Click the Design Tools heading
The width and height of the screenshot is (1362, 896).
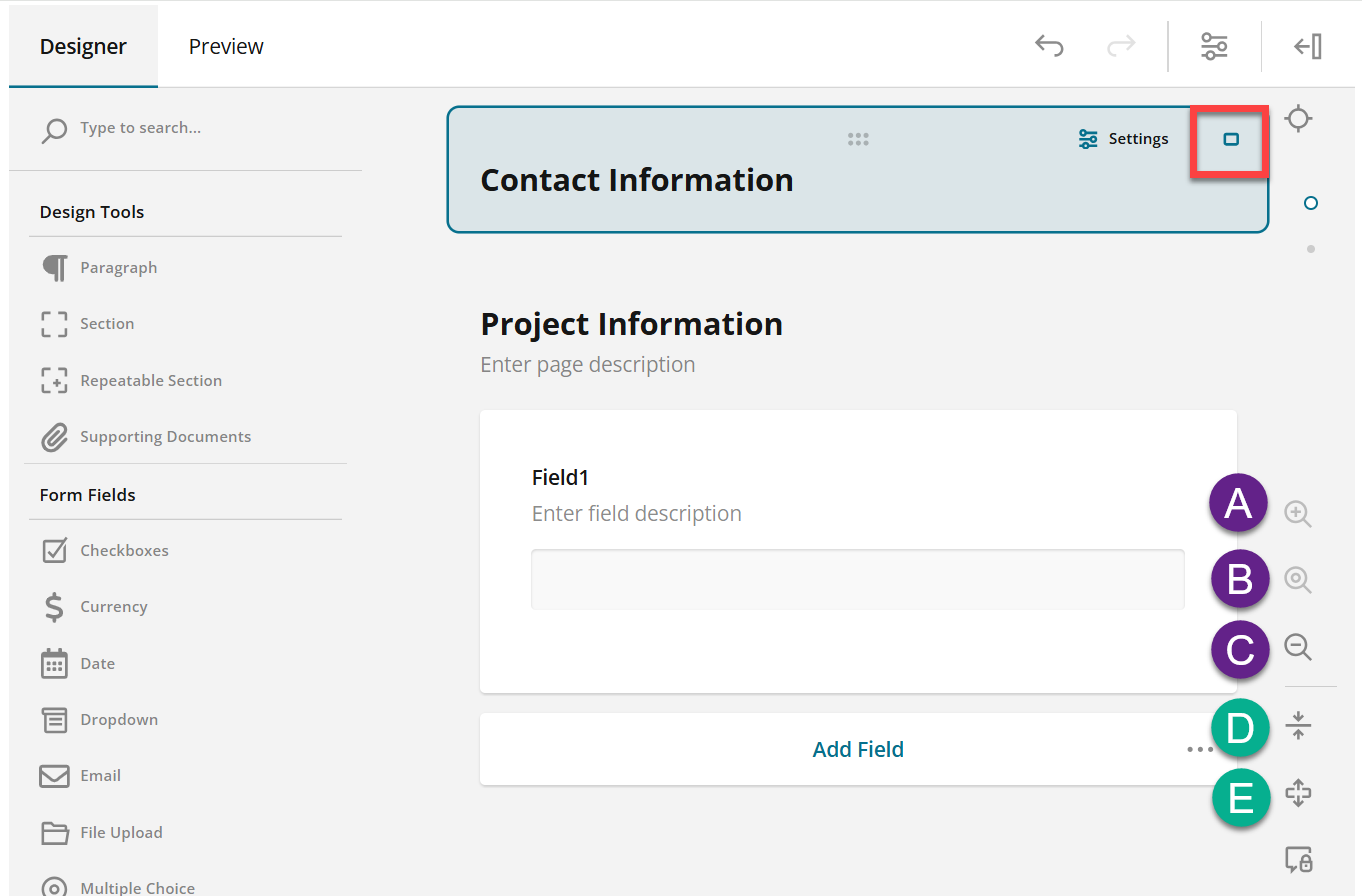click(x=92, y=212)
